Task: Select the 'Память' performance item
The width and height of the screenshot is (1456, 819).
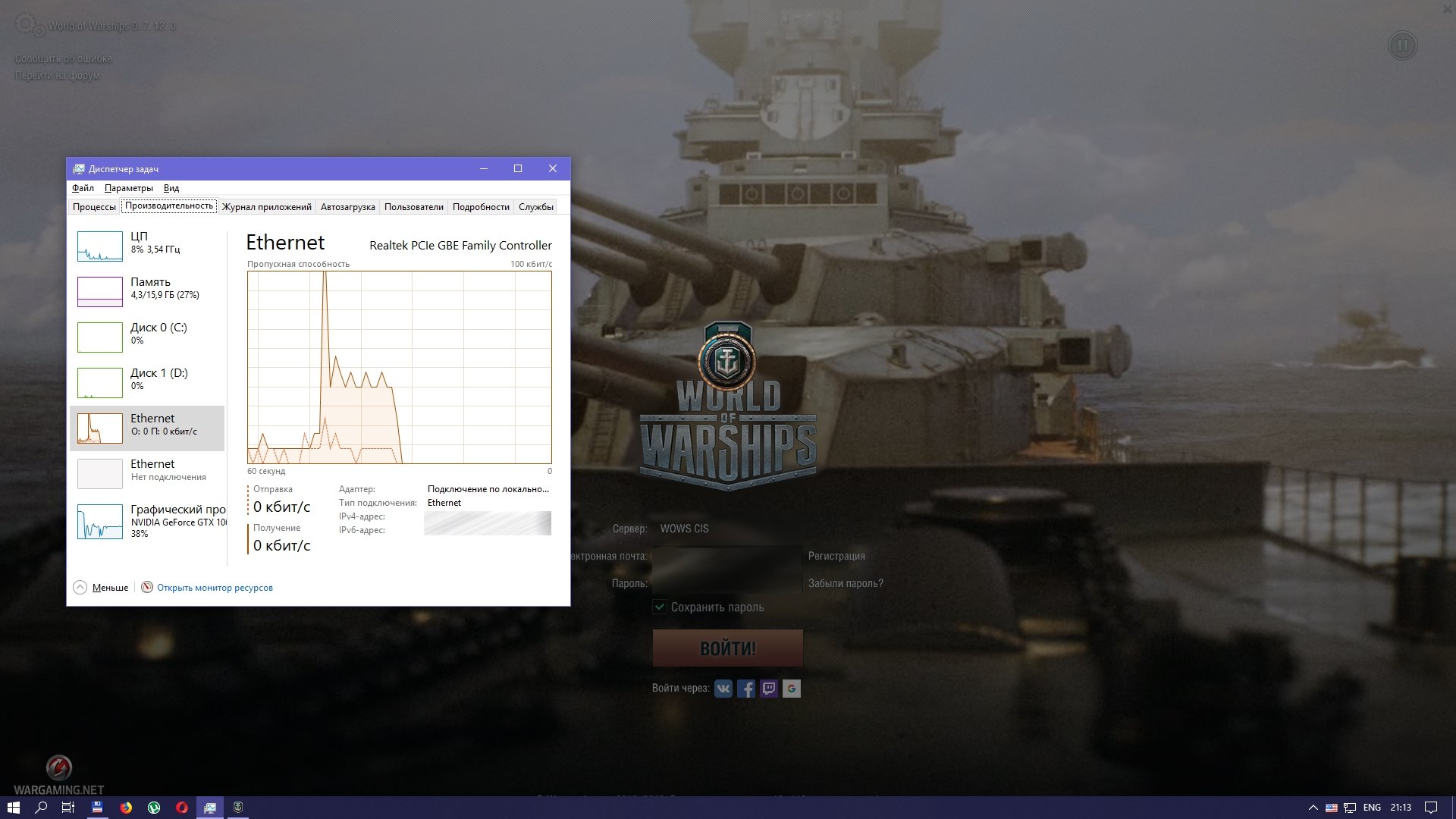Action: 149,292
